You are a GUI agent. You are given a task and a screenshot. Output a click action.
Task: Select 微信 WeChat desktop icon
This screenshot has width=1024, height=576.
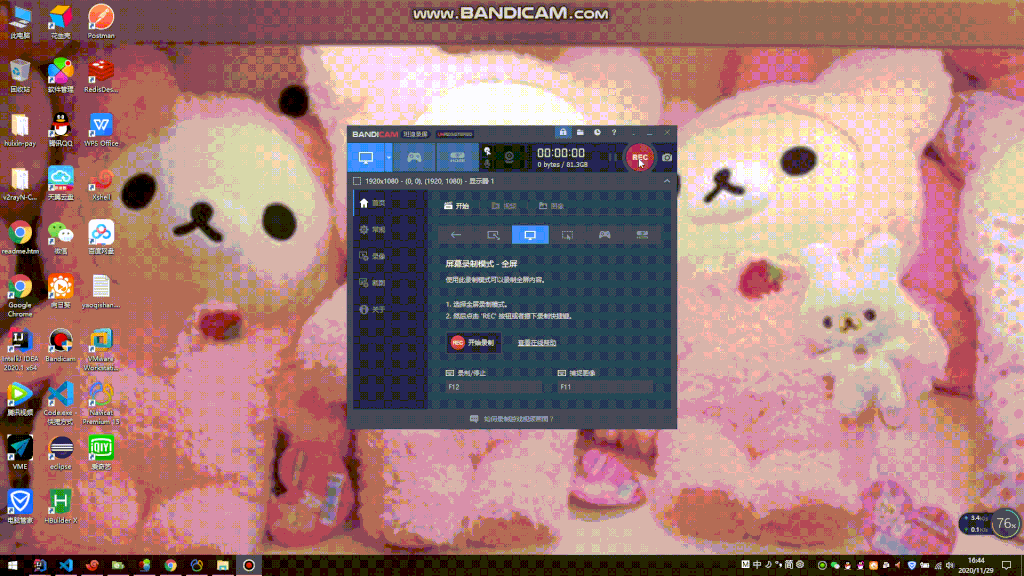61,238
